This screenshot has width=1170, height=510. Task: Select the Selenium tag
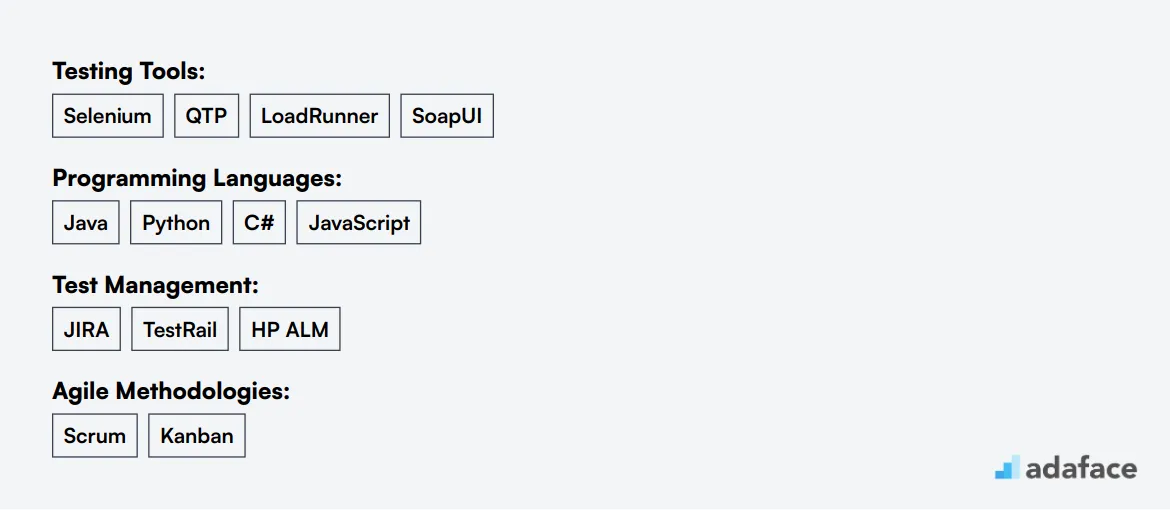click(x=107, y=116)
